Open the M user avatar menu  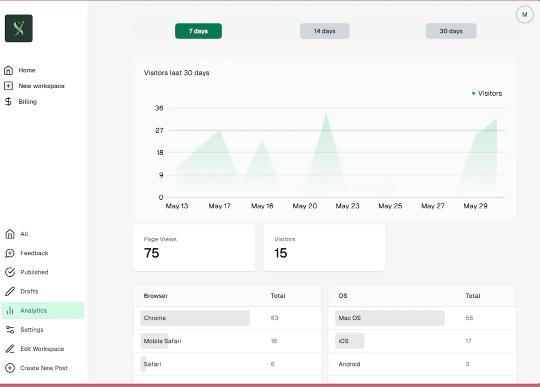coord(525,14)
